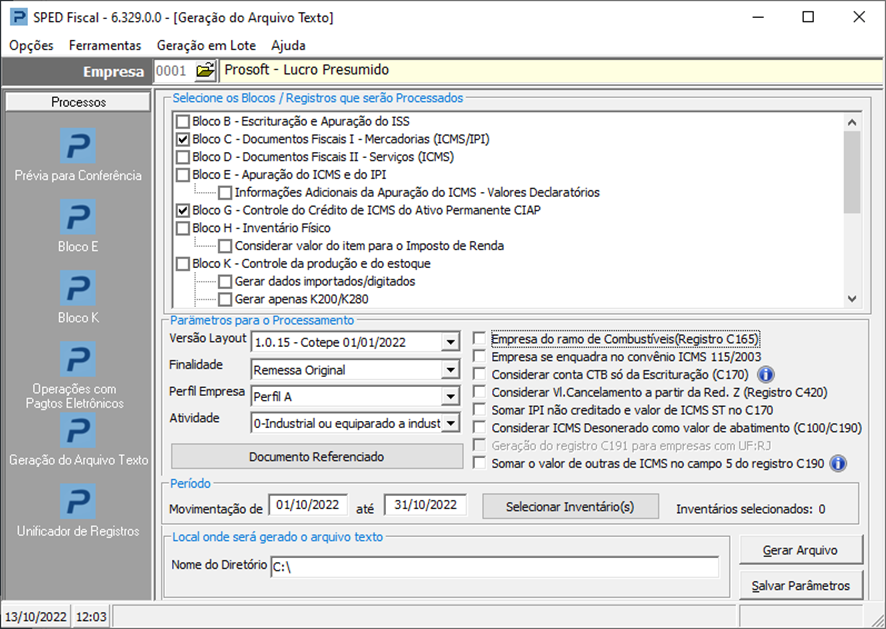Click the Gerar Arquivo button
Screen dimensions: 886x629
pos(800,550)
